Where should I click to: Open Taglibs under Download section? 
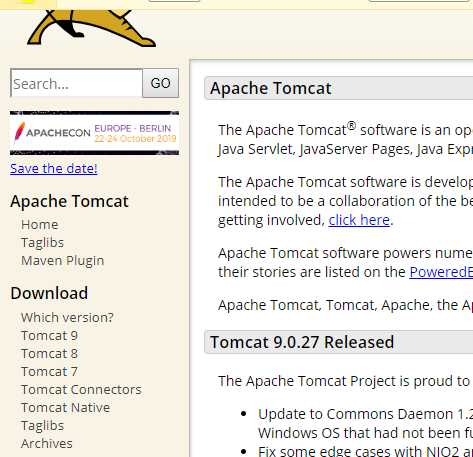[42, 425]
